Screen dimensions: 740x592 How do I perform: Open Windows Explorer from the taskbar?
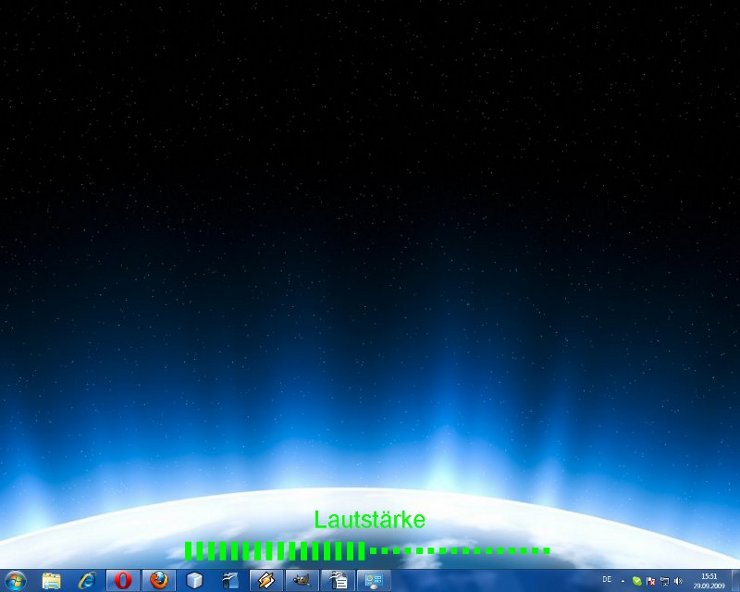tap(51, 580)
